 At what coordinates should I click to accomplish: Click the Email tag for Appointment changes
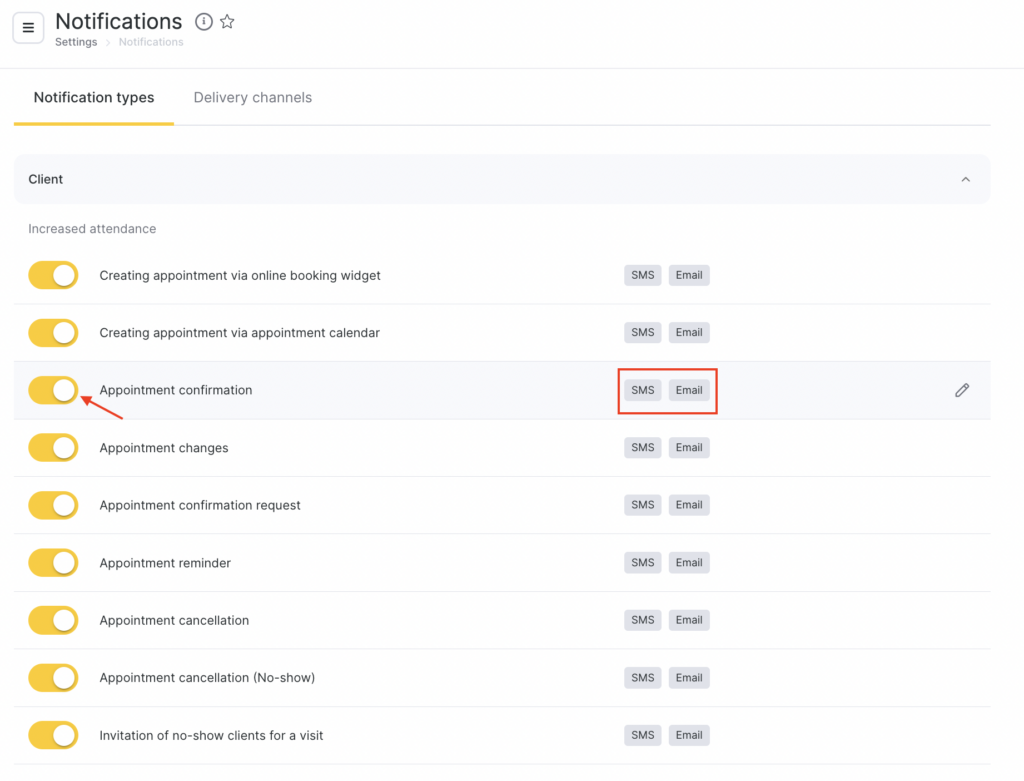coord(689,448)
